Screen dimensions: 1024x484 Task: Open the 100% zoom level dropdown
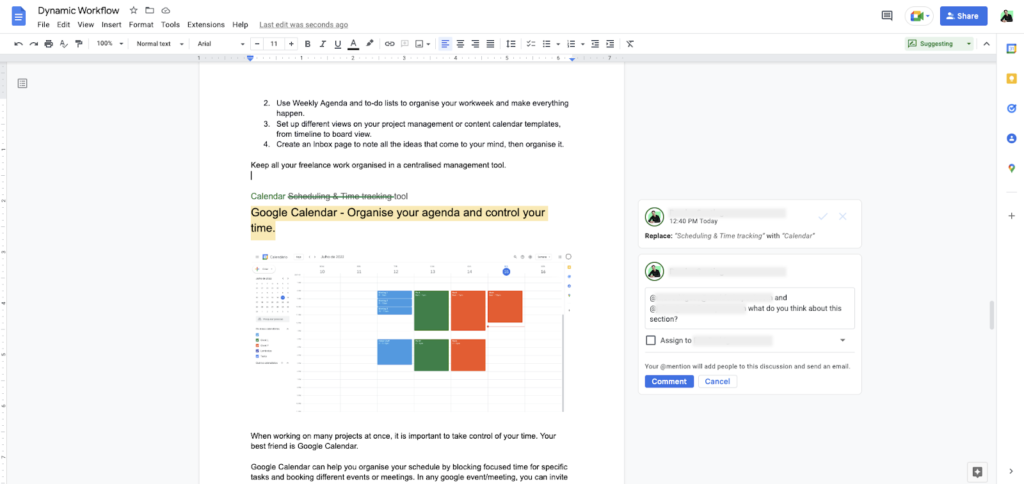110,44
